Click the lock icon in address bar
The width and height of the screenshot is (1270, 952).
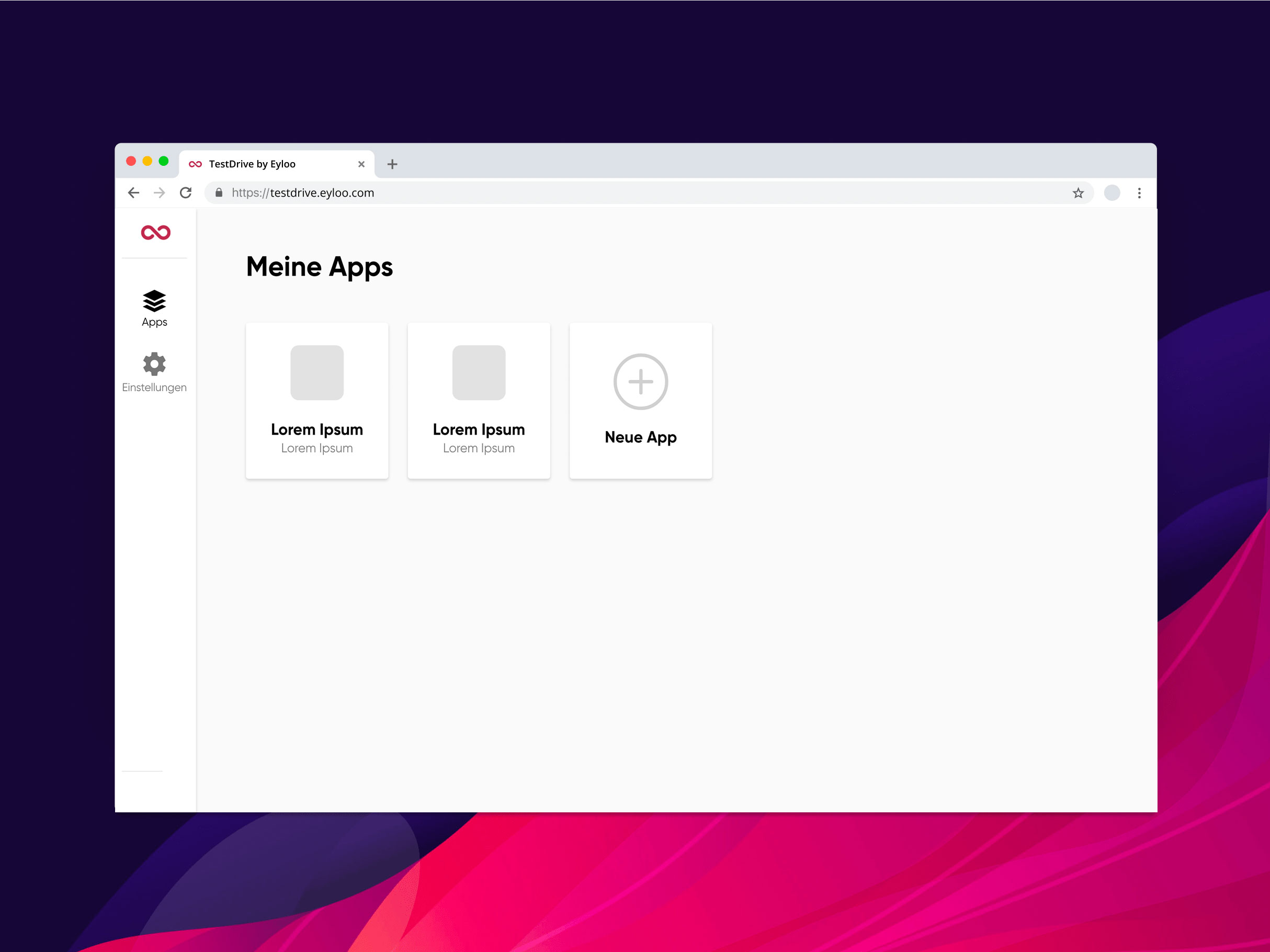pos(219,193)
